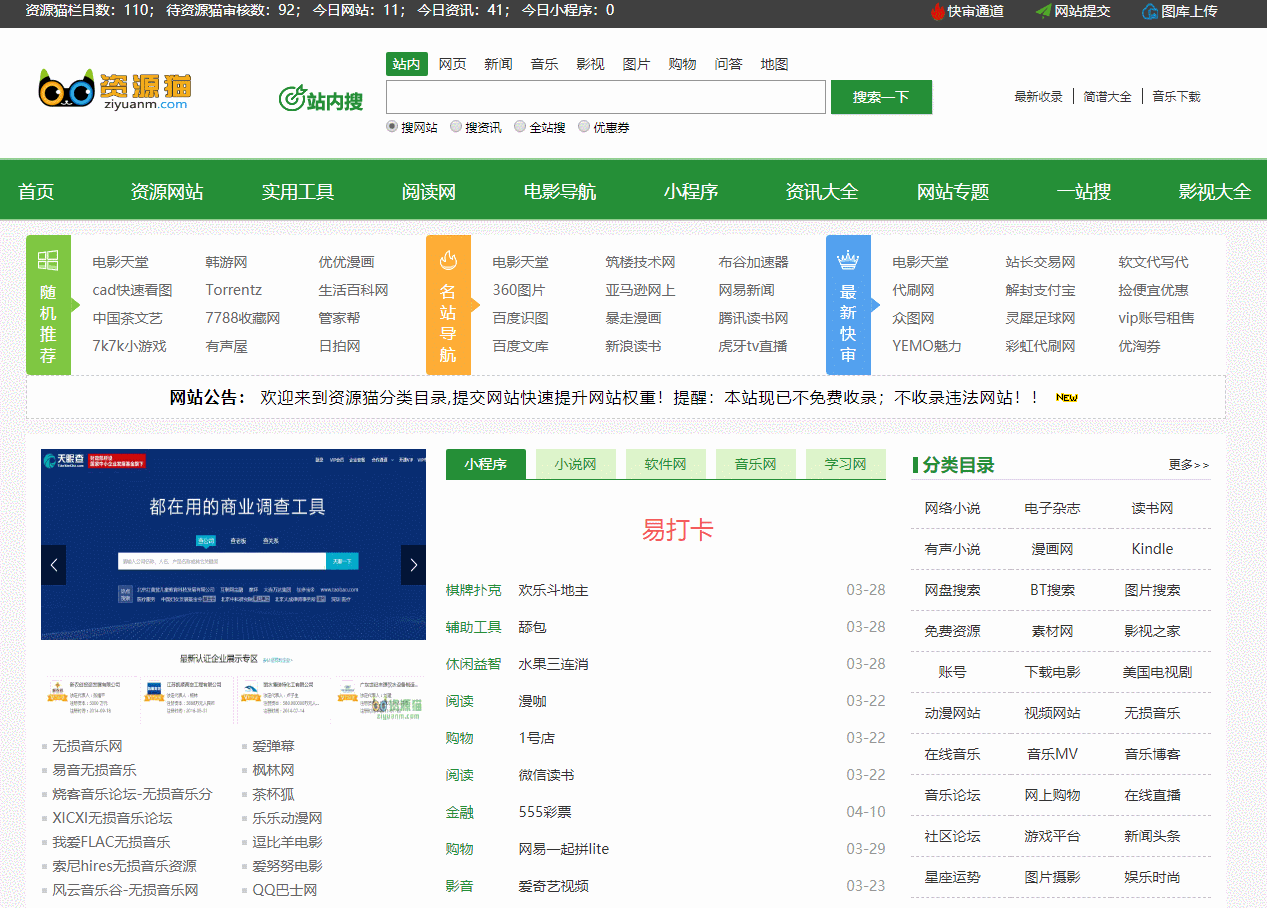Open the 最新认证企业展示专区 image
Screen dimensions: 1267x908
click(x=233, y=688)
